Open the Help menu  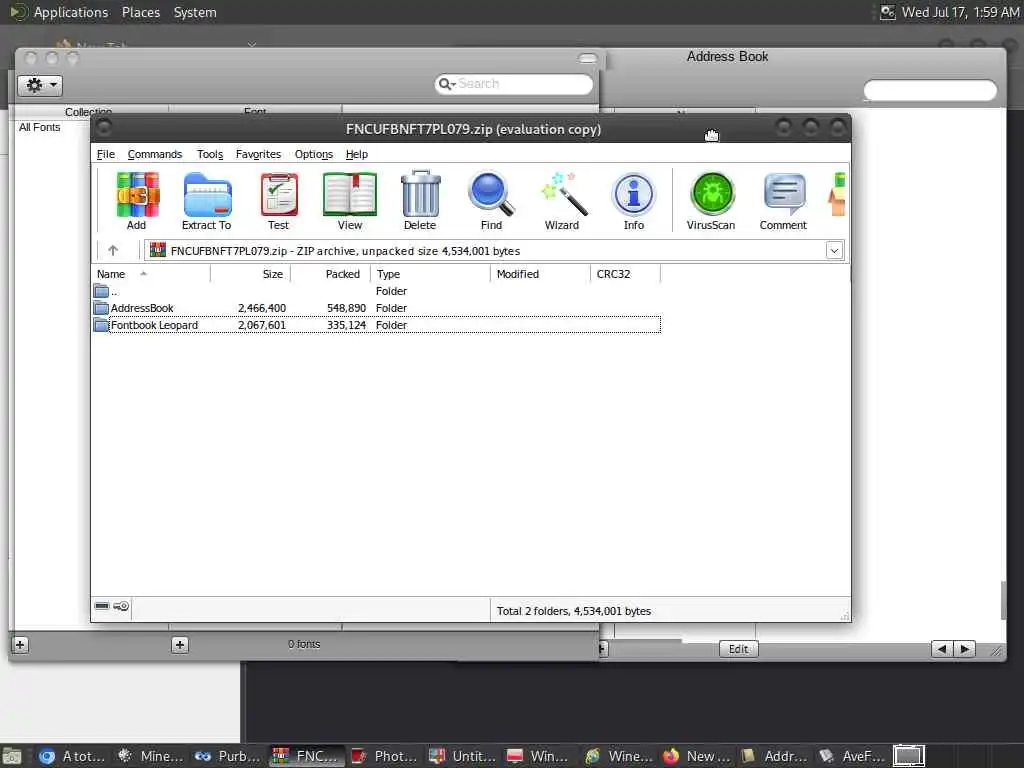tap(357, 154)
